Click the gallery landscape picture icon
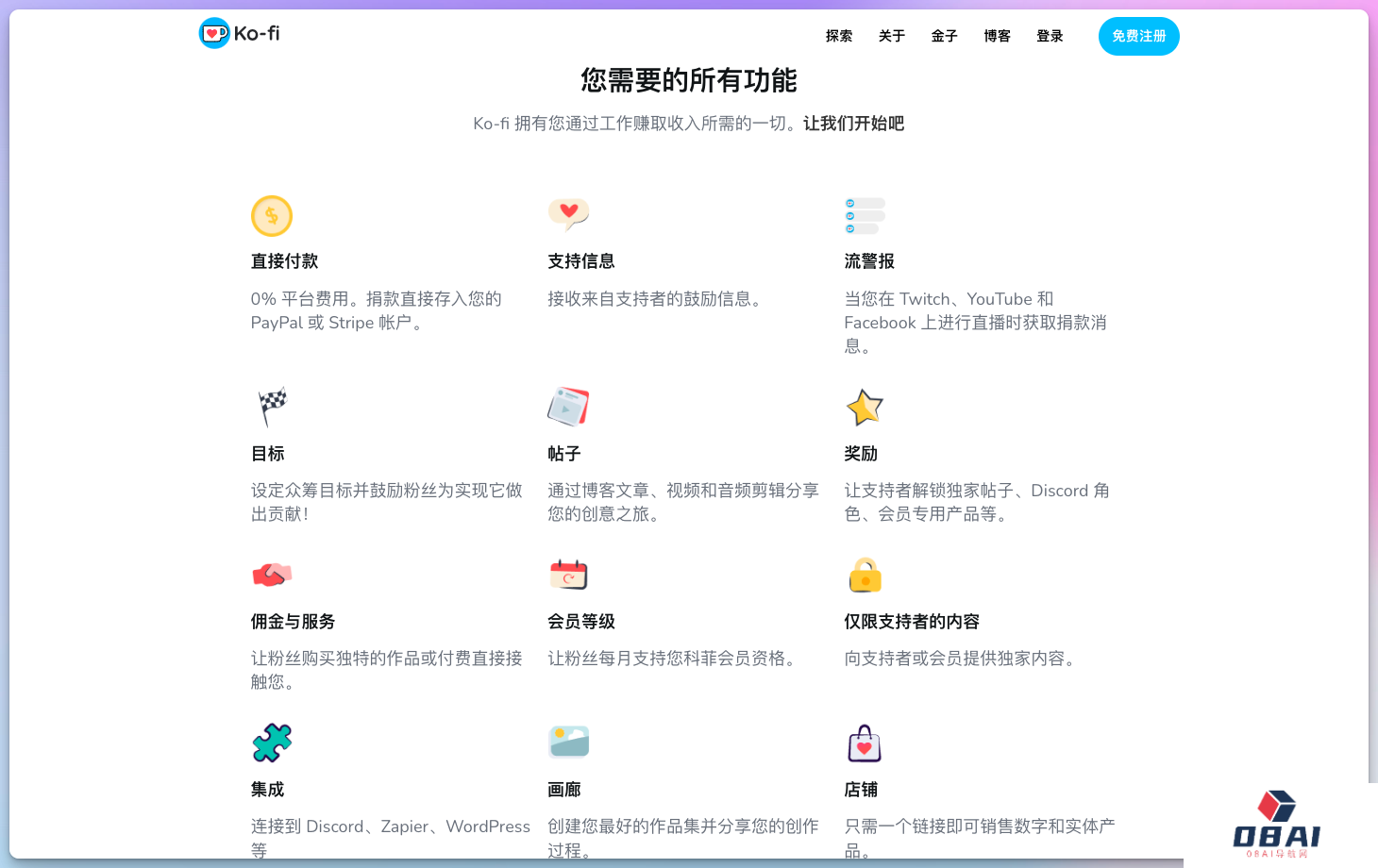The image size is (1378, 868). point(568,742)
